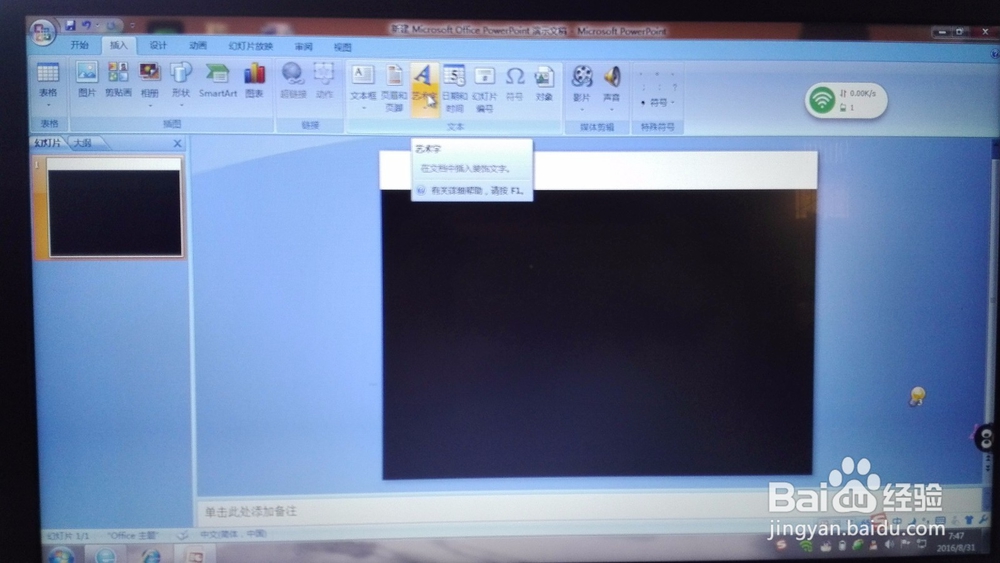
Task: Click the 表格 table grid icon
Action: coord(48,73)
